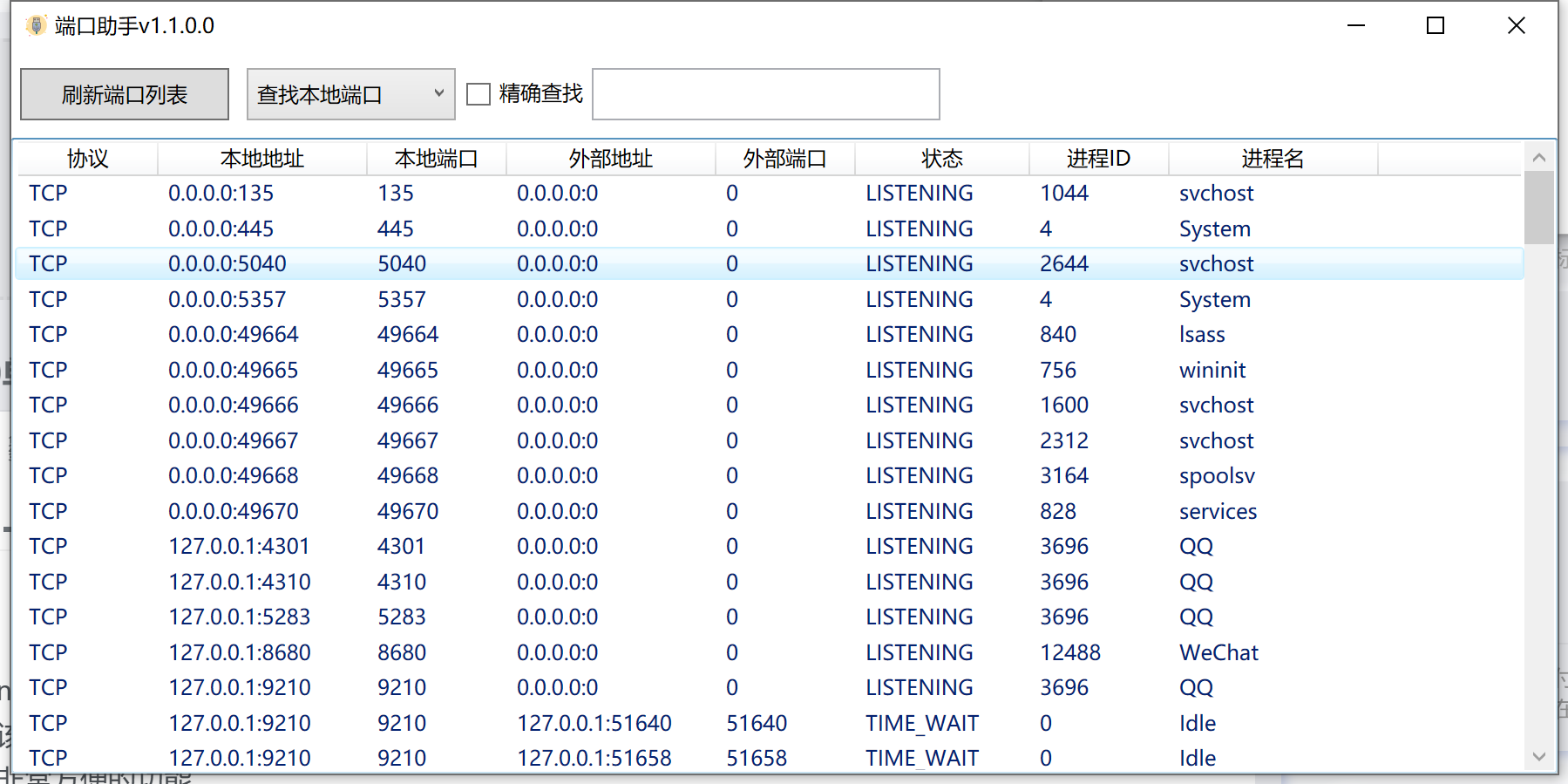1568x784 pixels.
Task: Click process ID 828
Action: pyautogui.click(x=1058, y=511)
